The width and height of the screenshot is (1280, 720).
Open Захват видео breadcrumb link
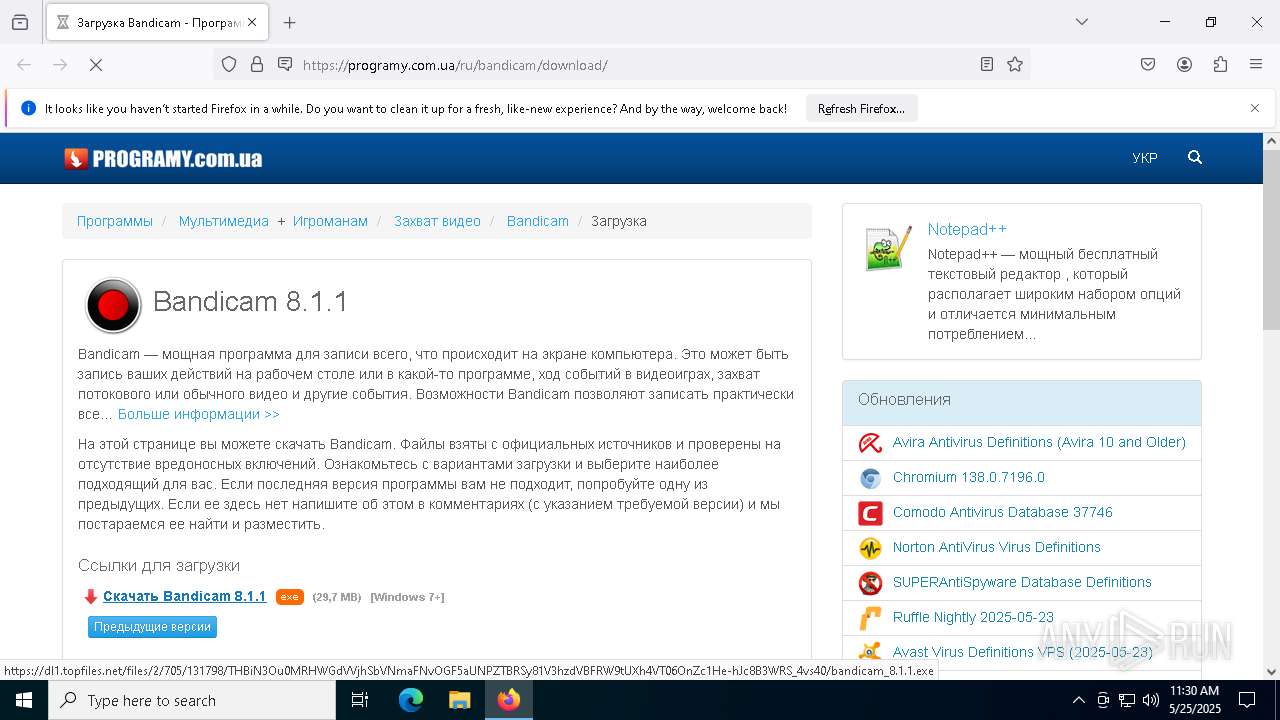(437, 221)
